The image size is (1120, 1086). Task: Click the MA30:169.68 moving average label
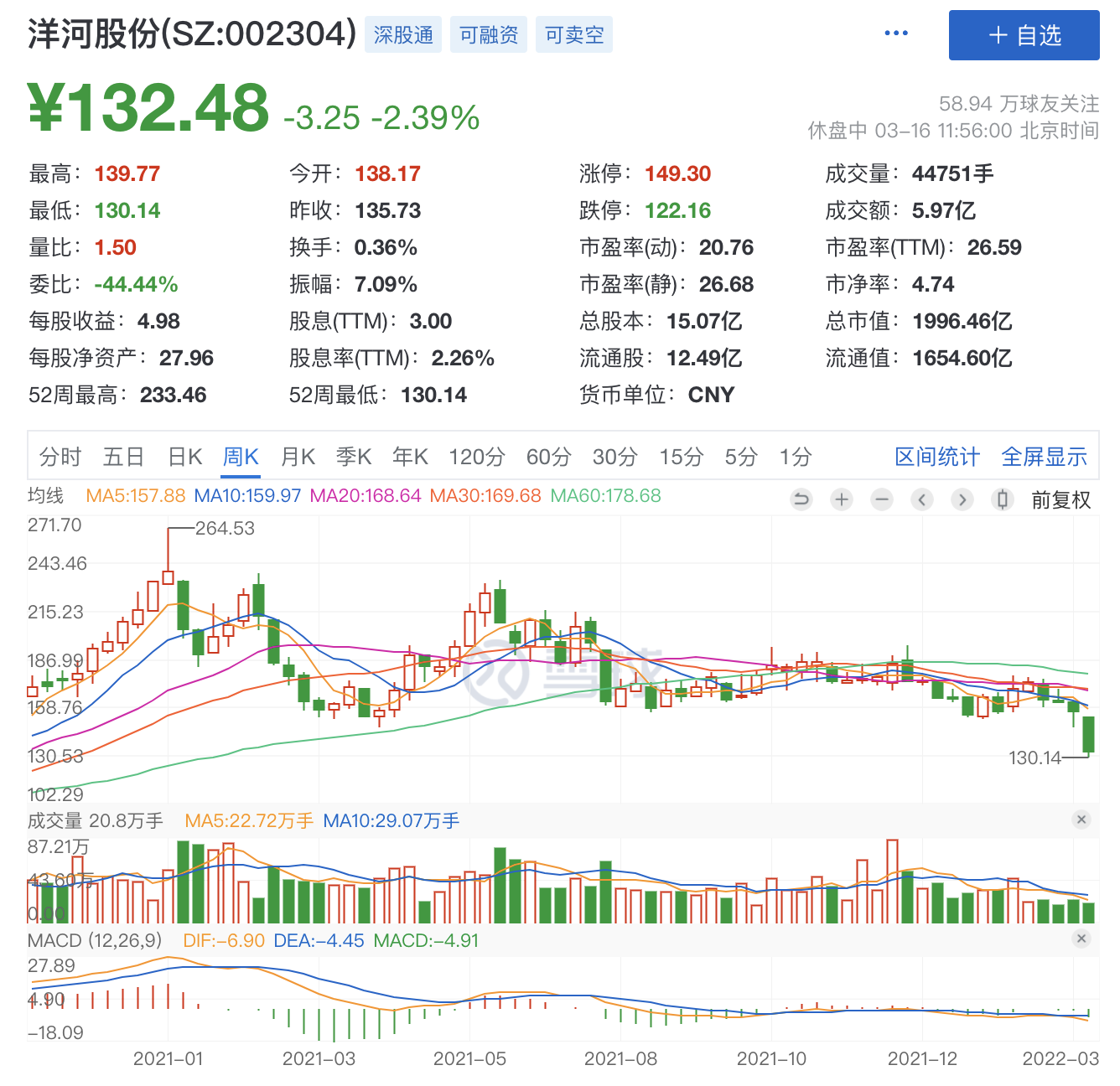pyautogui.click(x=485, y=495)
